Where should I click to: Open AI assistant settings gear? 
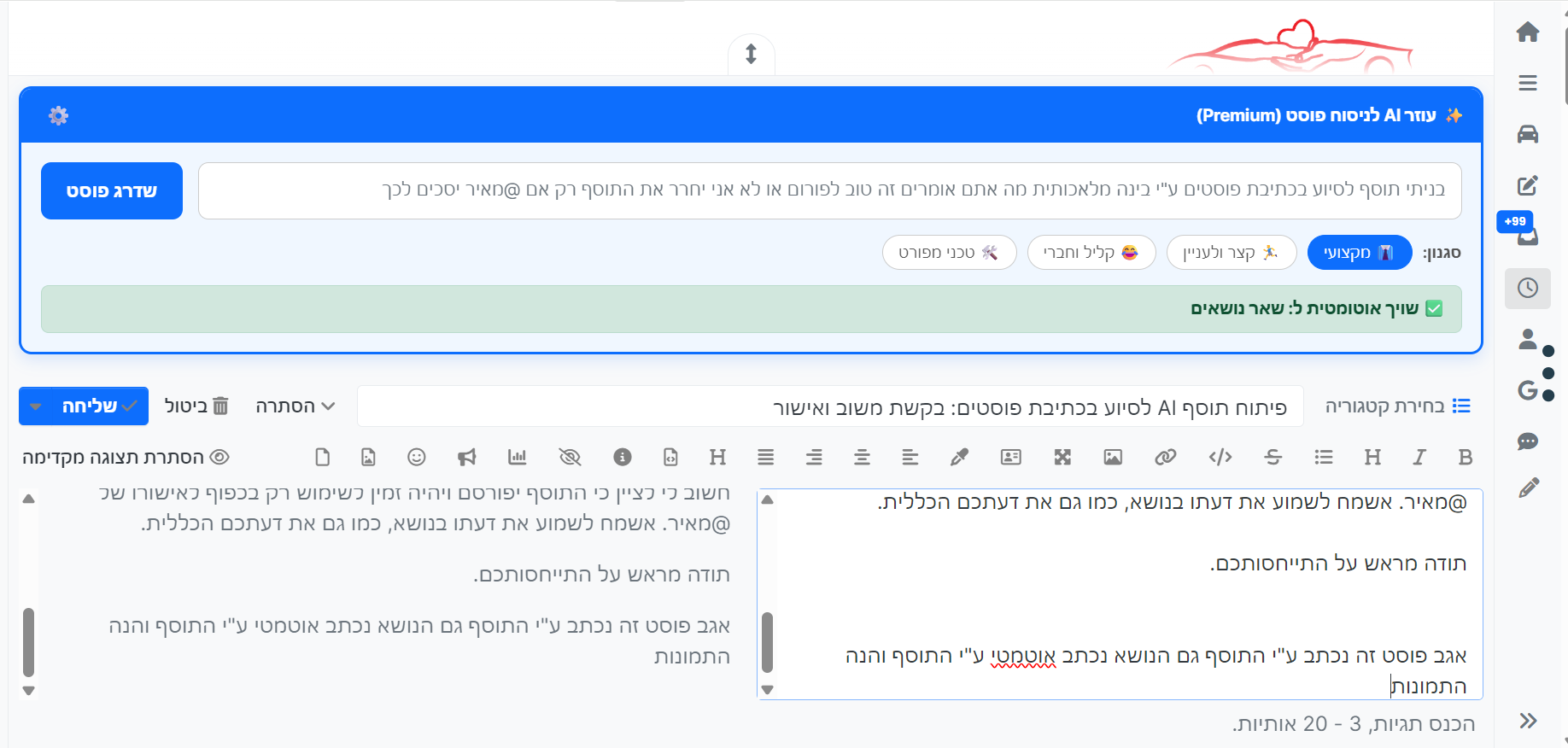click(x=58, y=115)
